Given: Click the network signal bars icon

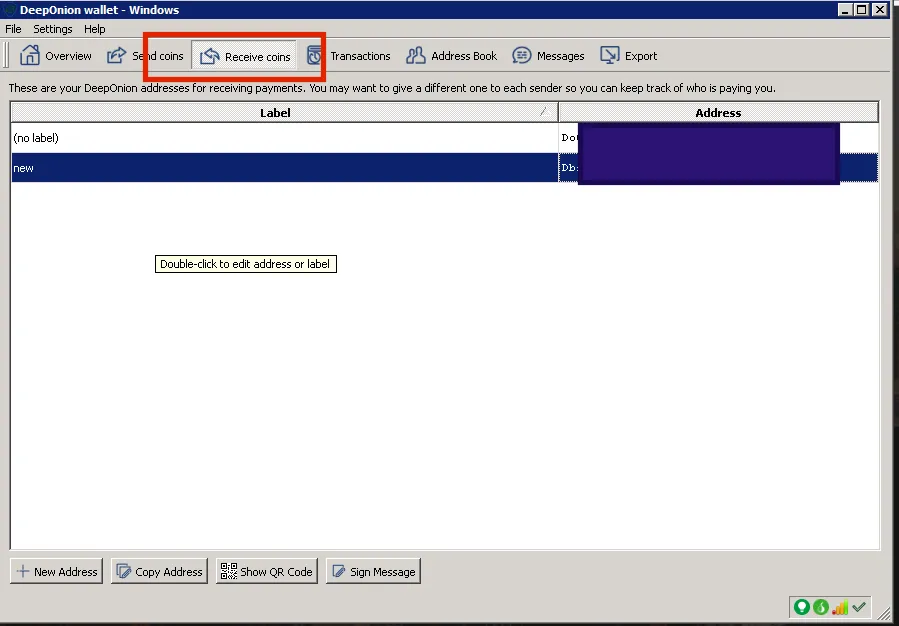Looking at the screenshot, I should (x=840, y=607).
